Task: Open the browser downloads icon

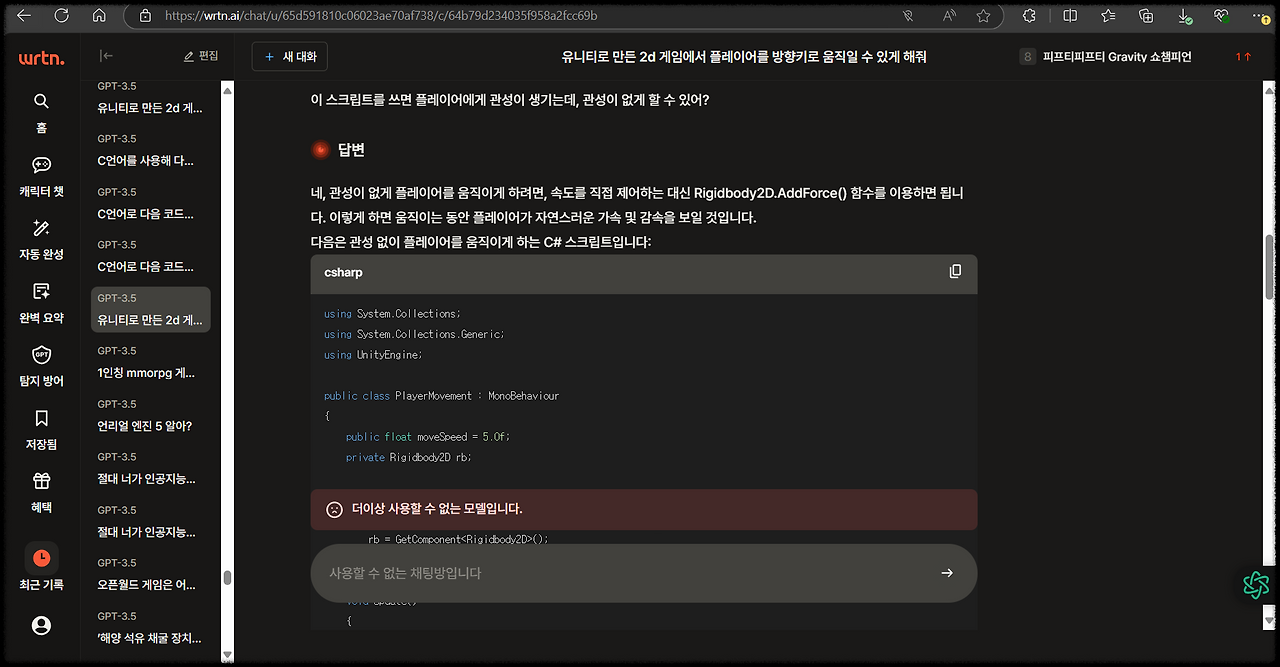Action: click(x=1185, y=16)
